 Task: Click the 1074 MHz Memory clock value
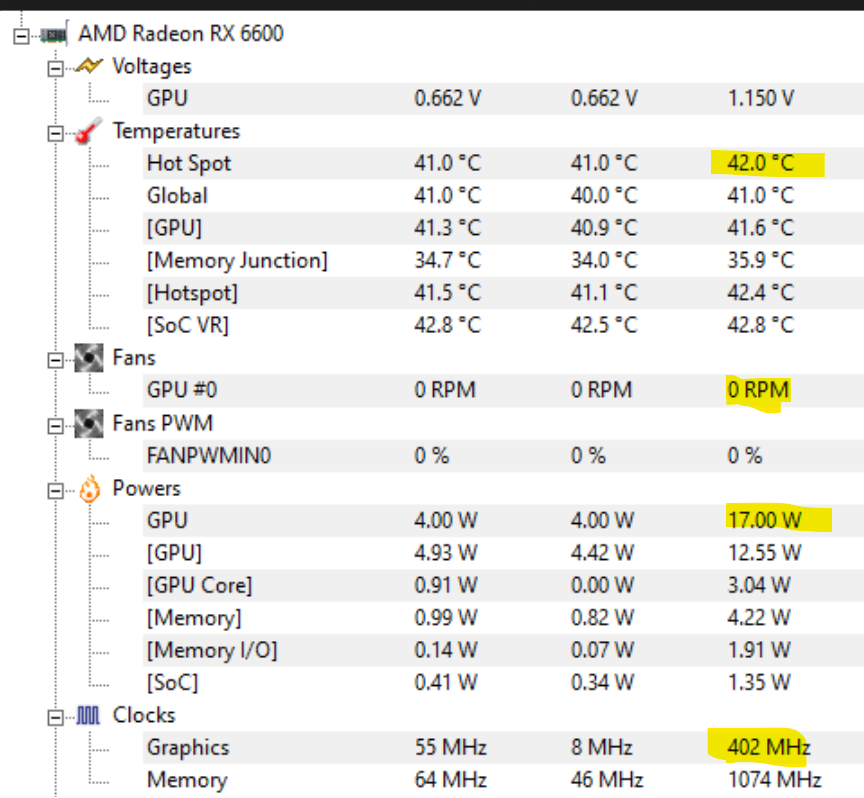click(x=775, y=780)
